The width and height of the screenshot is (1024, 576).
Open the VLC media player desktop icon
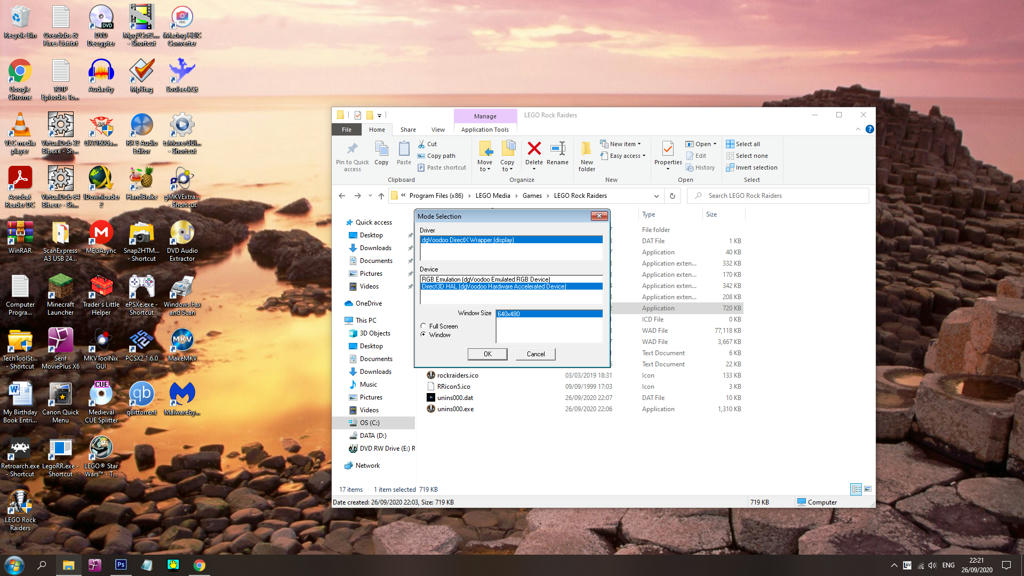click(20, 133)
